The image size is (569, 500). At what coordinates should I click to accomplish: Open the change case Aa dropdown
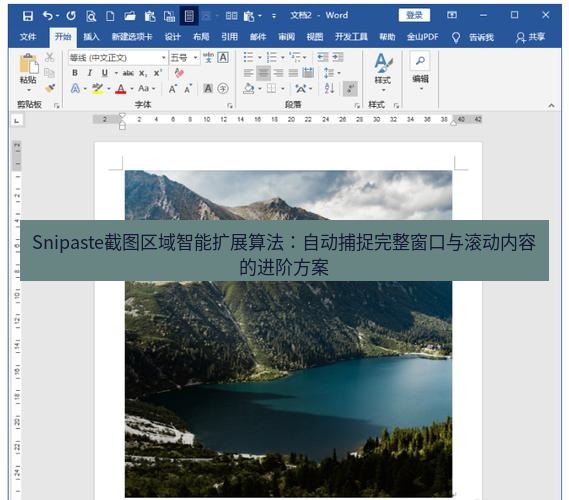(147, 88)
